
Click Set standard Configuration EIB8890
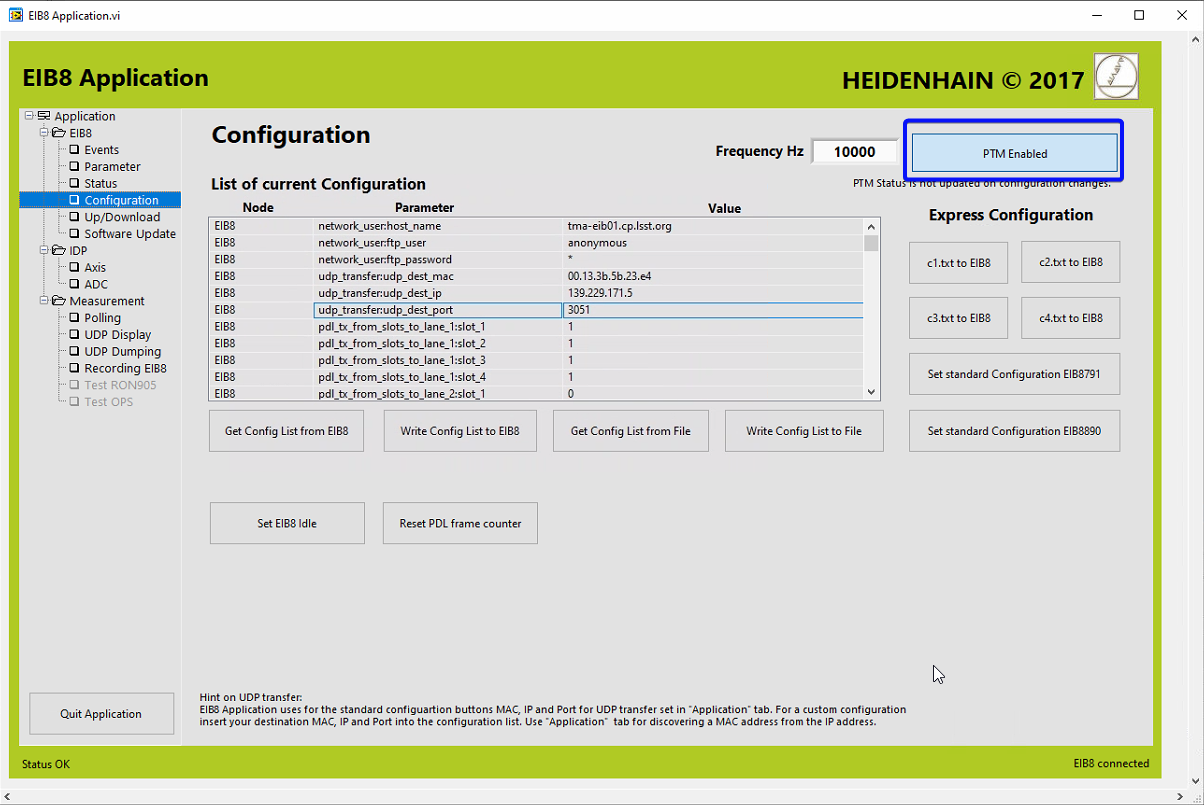(x=1014, y=431)
